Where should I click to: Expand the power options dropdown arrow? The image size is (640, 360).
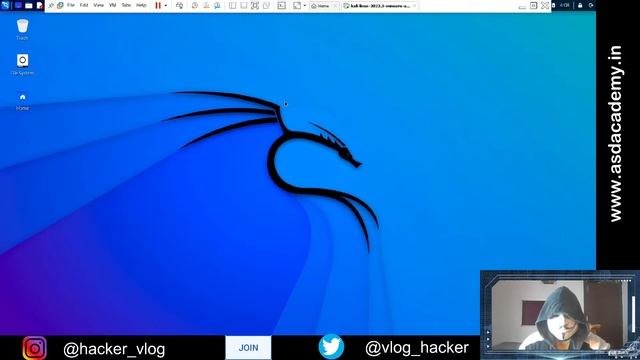[x=166, y=6]
